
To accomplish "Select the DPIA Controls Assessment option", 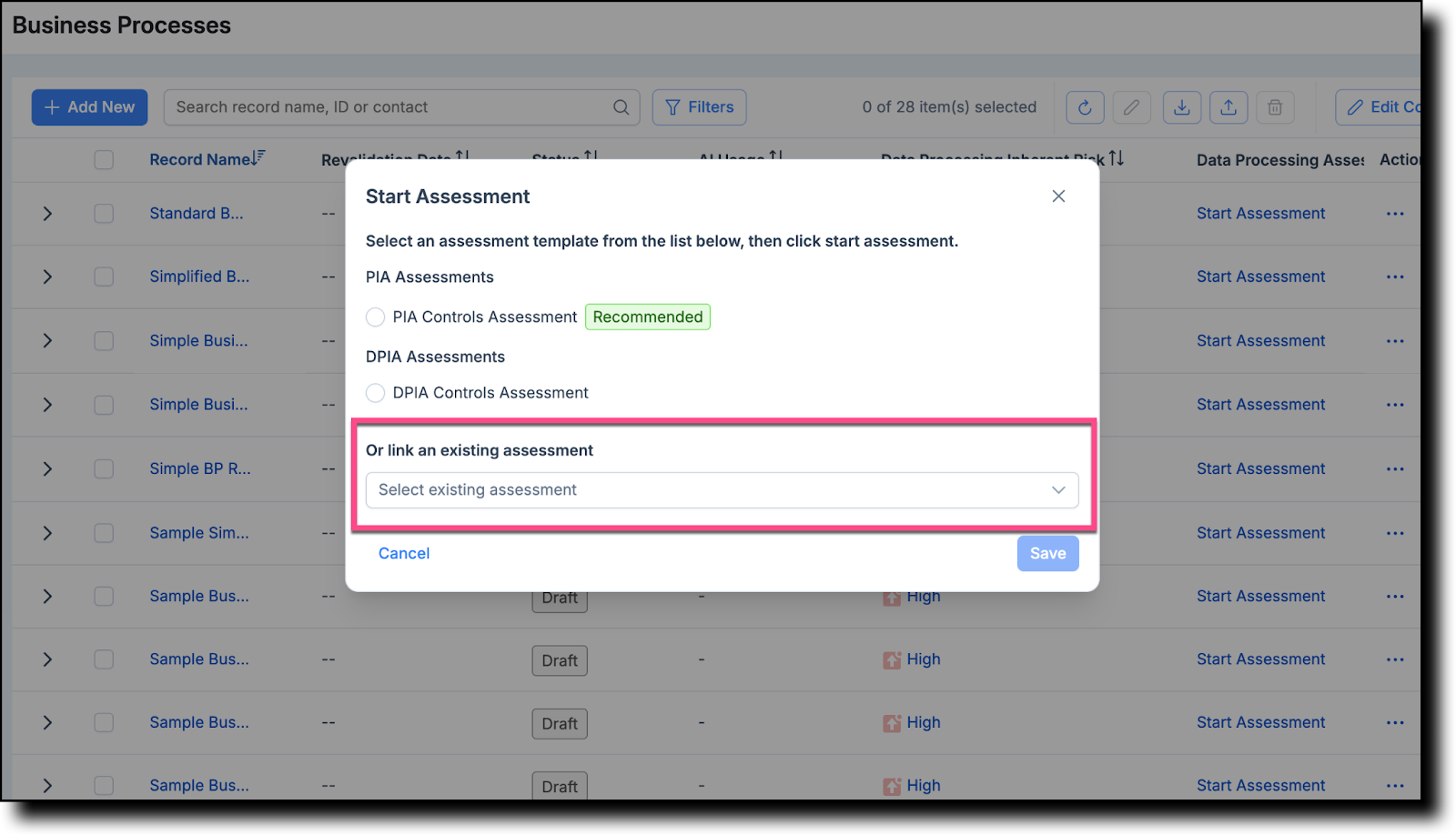I will [375, 393].
